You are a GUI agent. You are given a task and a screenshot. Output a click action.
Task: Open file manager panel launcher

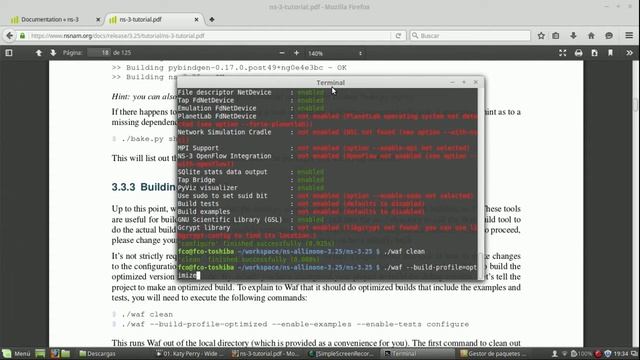(x=66, y=353)
